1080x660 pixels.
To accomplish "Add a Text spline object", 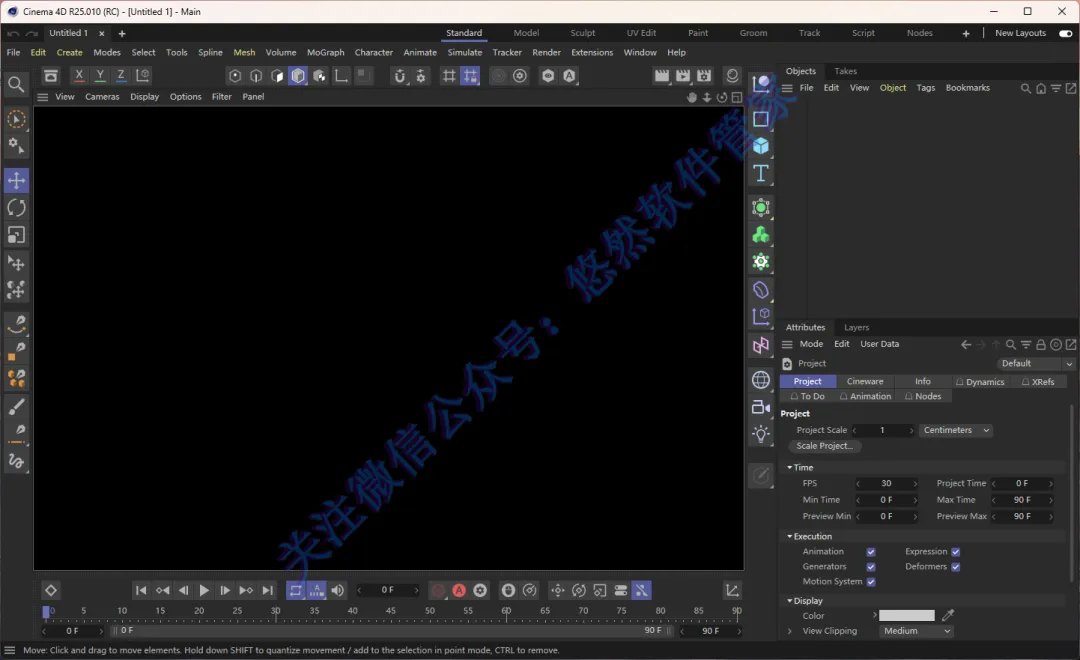I will pyautogui.click(x=760, y=174).
